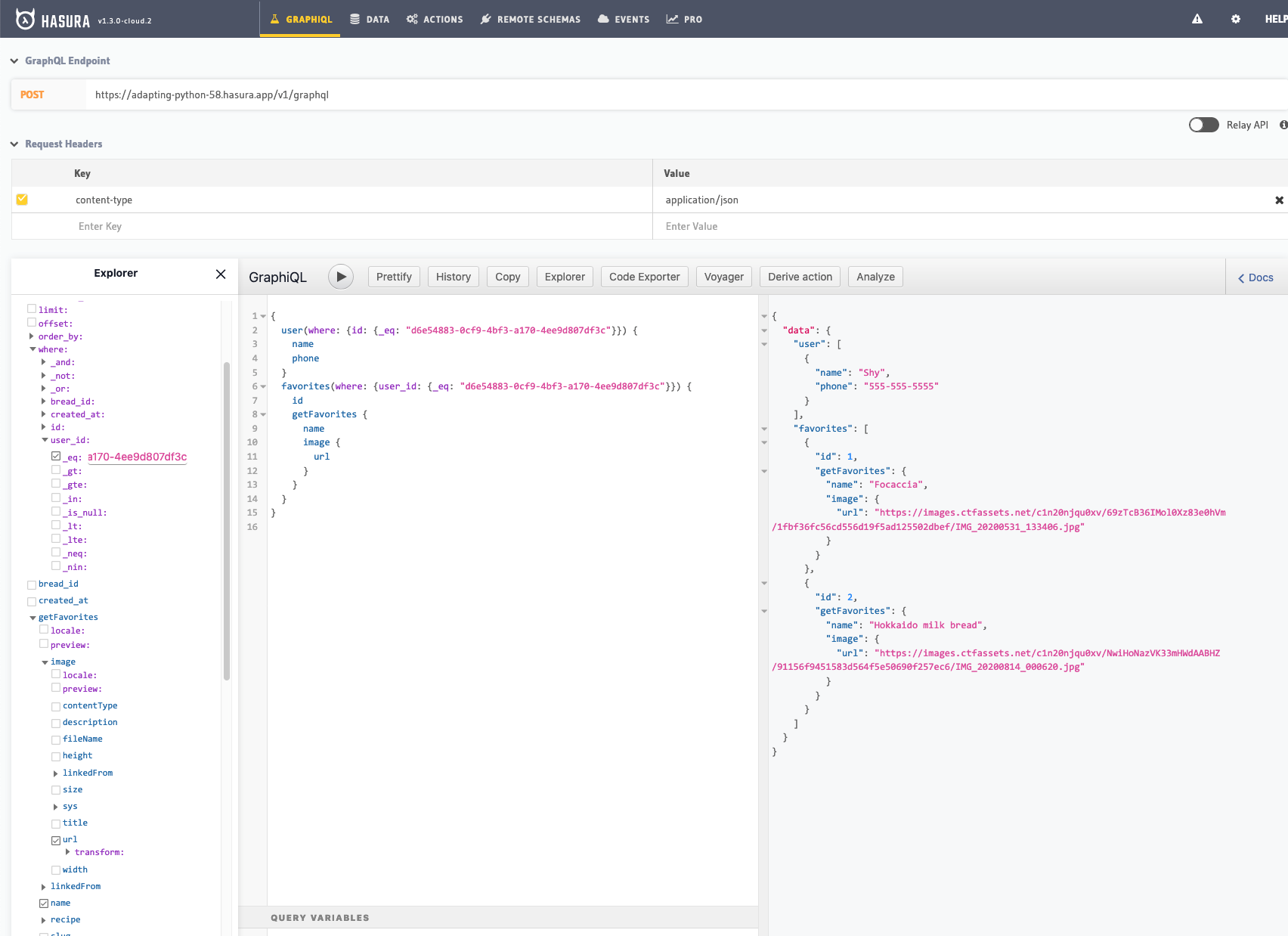Image resolution: width=1288 pixels, height=936 pixels.
Task: Toggle the Explorer toolbar button
Action: (565, 277)
